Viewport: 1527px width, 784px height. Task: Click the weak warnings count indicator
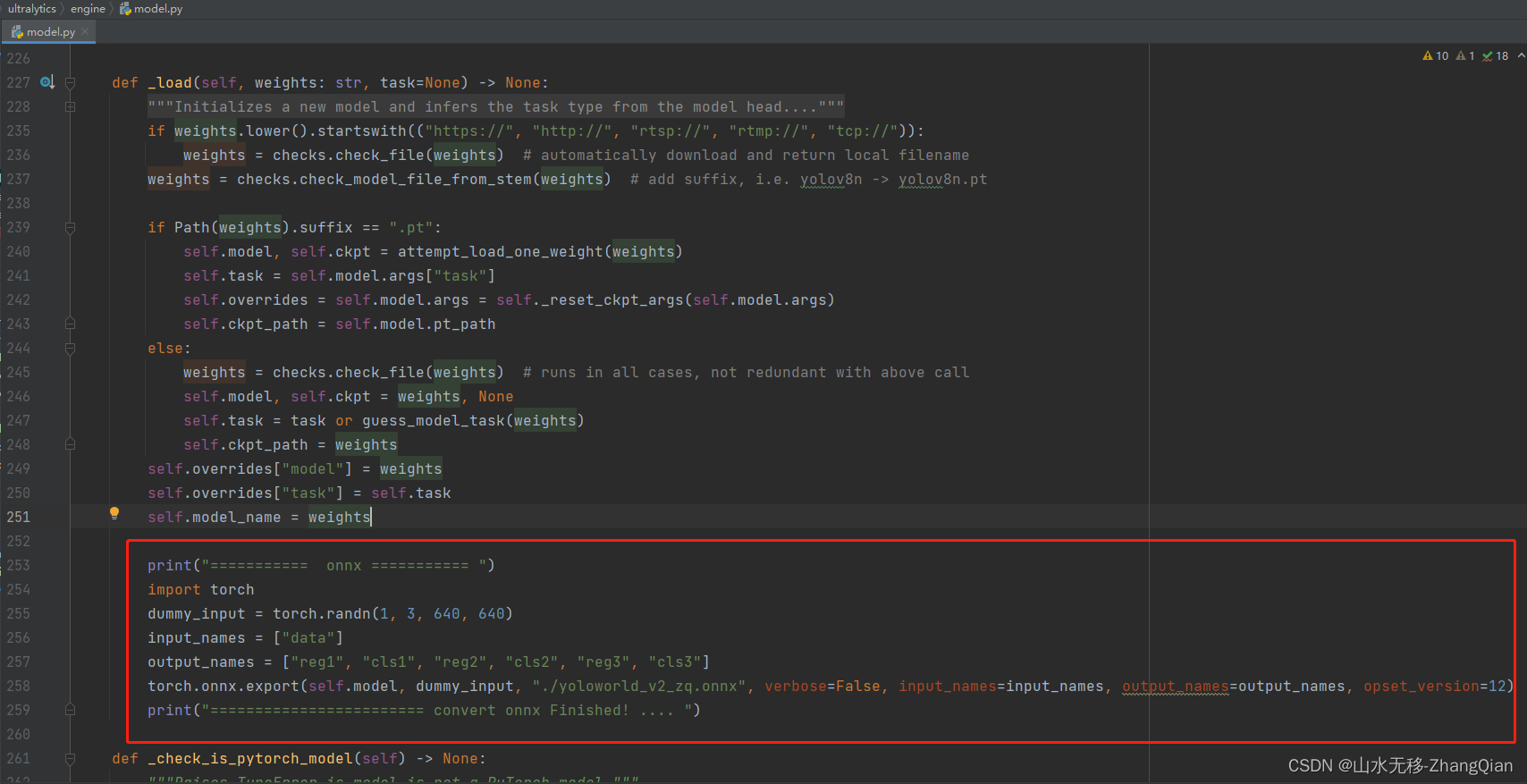[1465, 55]
